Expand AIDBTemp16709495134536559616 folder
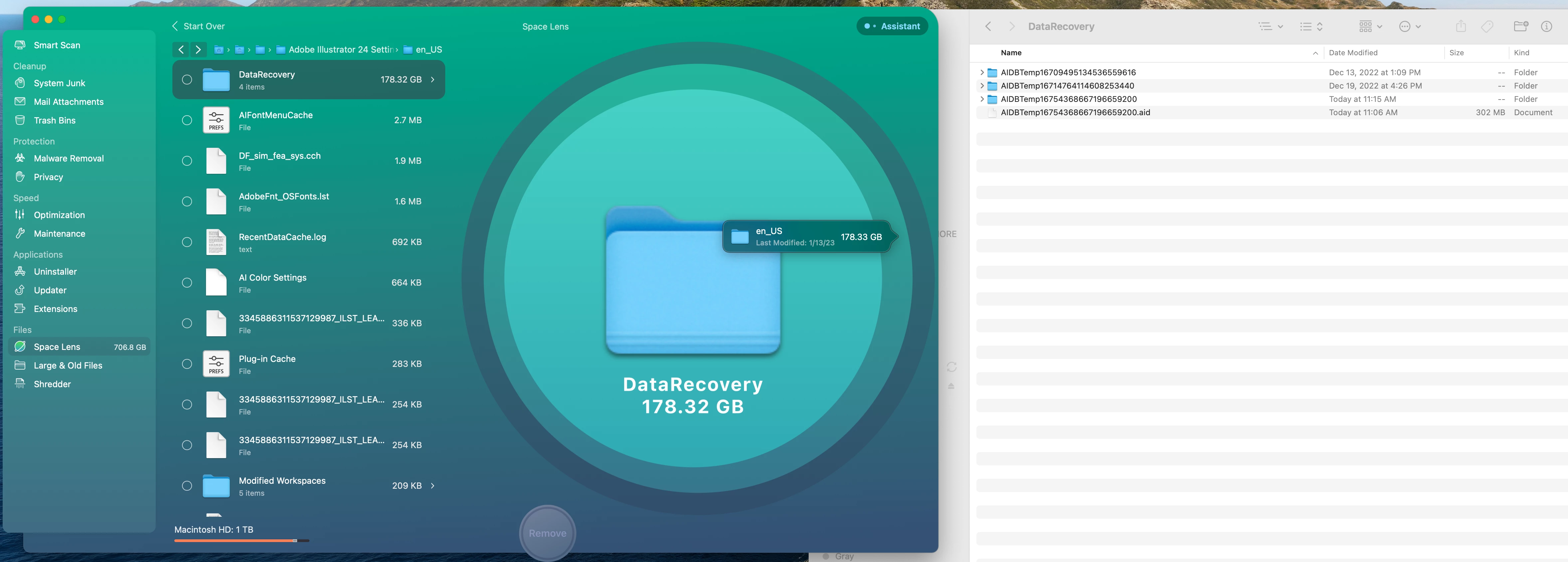 click(981, 73)
